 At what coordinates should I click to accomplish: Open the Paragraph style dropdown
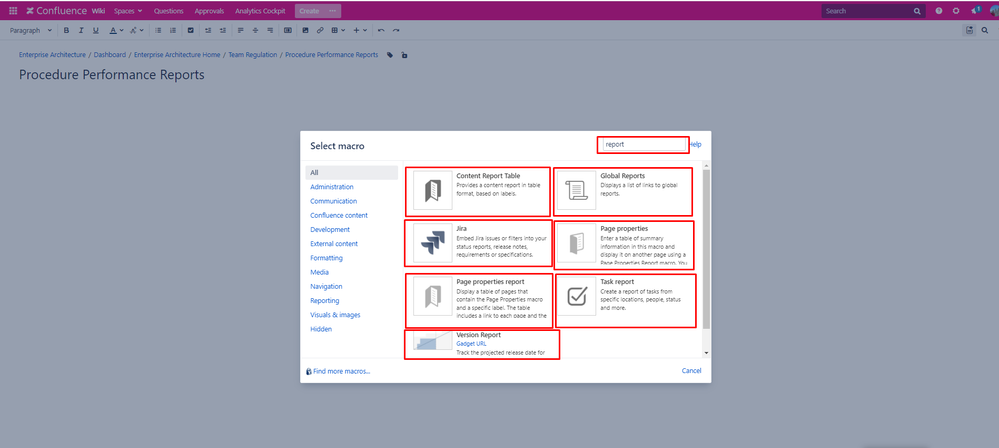[x=31, y=30]
